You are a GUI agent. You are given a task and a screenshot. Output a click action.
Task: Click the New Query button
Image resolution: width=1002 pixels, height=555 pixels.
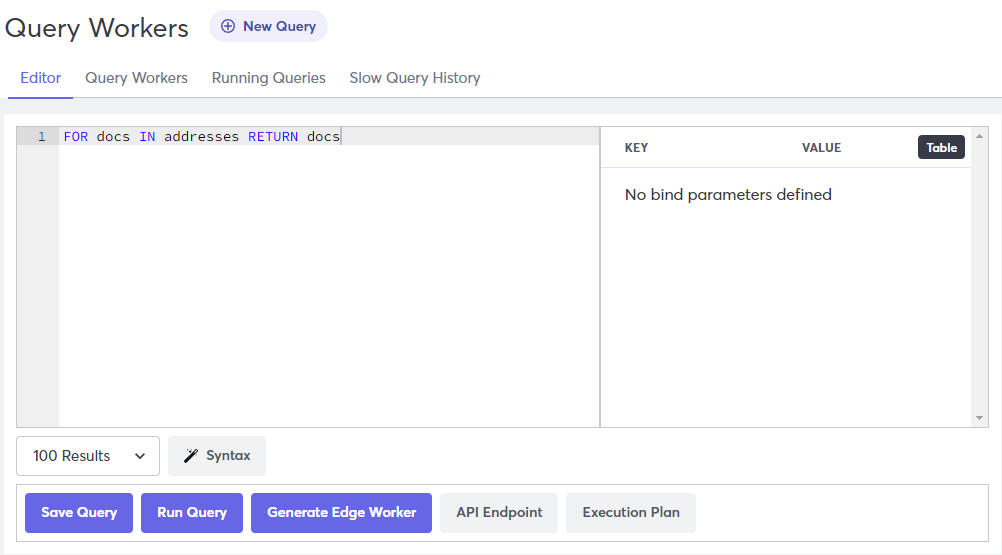(268, 26)
